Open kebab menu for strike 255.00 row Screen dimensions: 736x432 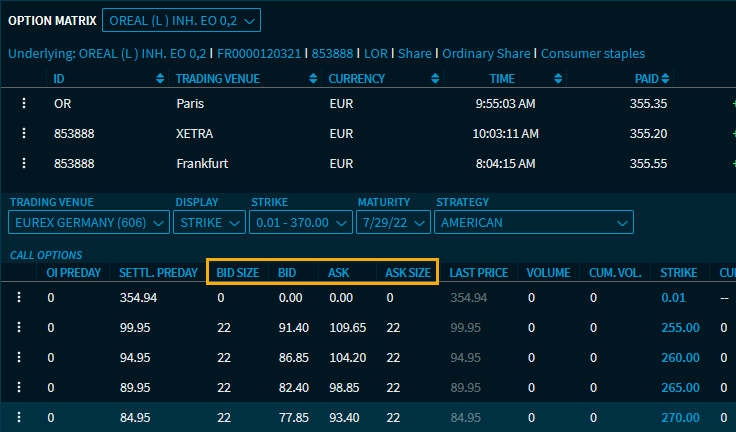(x=17, y=327)
